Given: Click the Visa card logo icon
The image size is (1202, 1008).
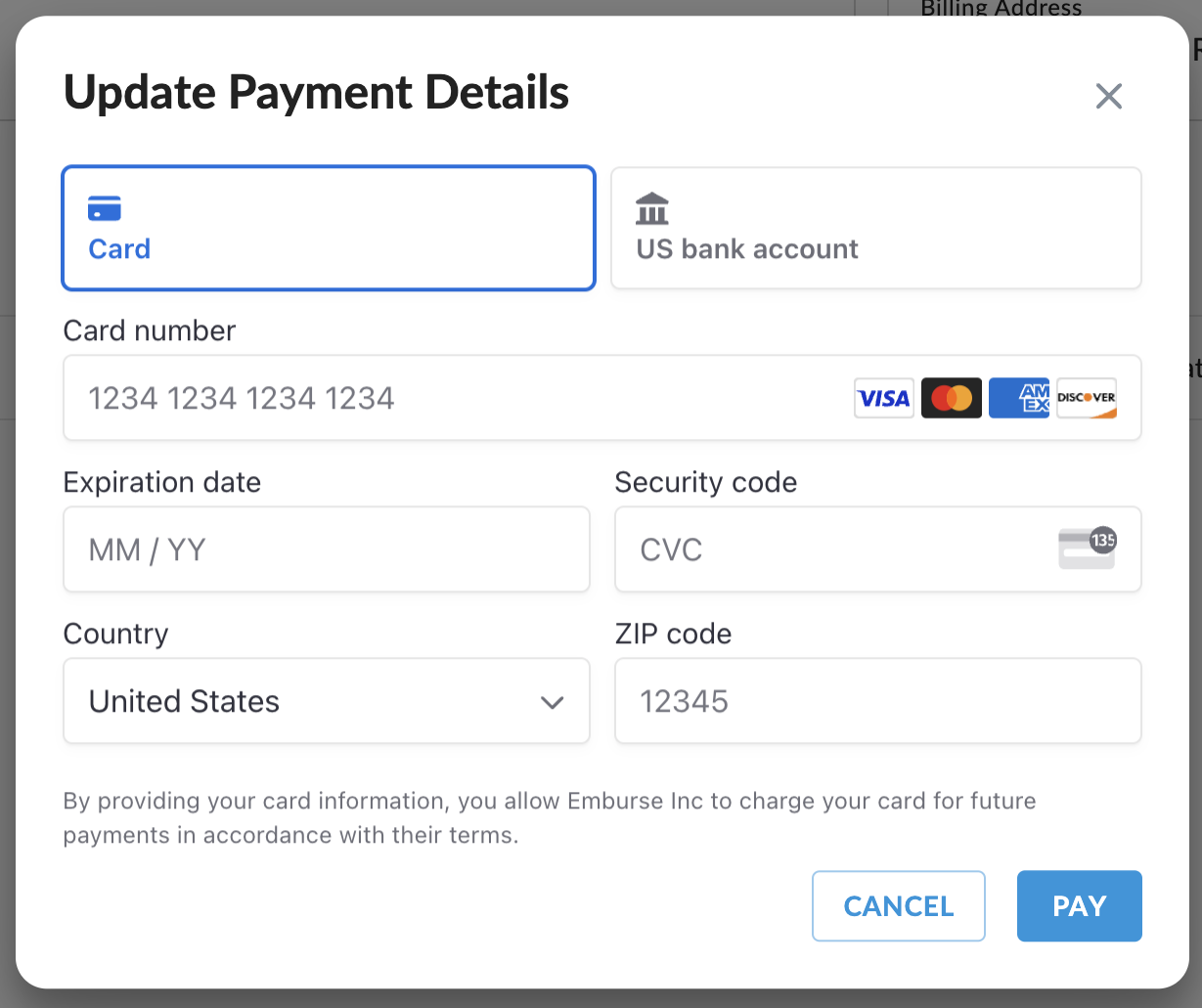Looking at the screenshot, I should [x=883, y=398].
